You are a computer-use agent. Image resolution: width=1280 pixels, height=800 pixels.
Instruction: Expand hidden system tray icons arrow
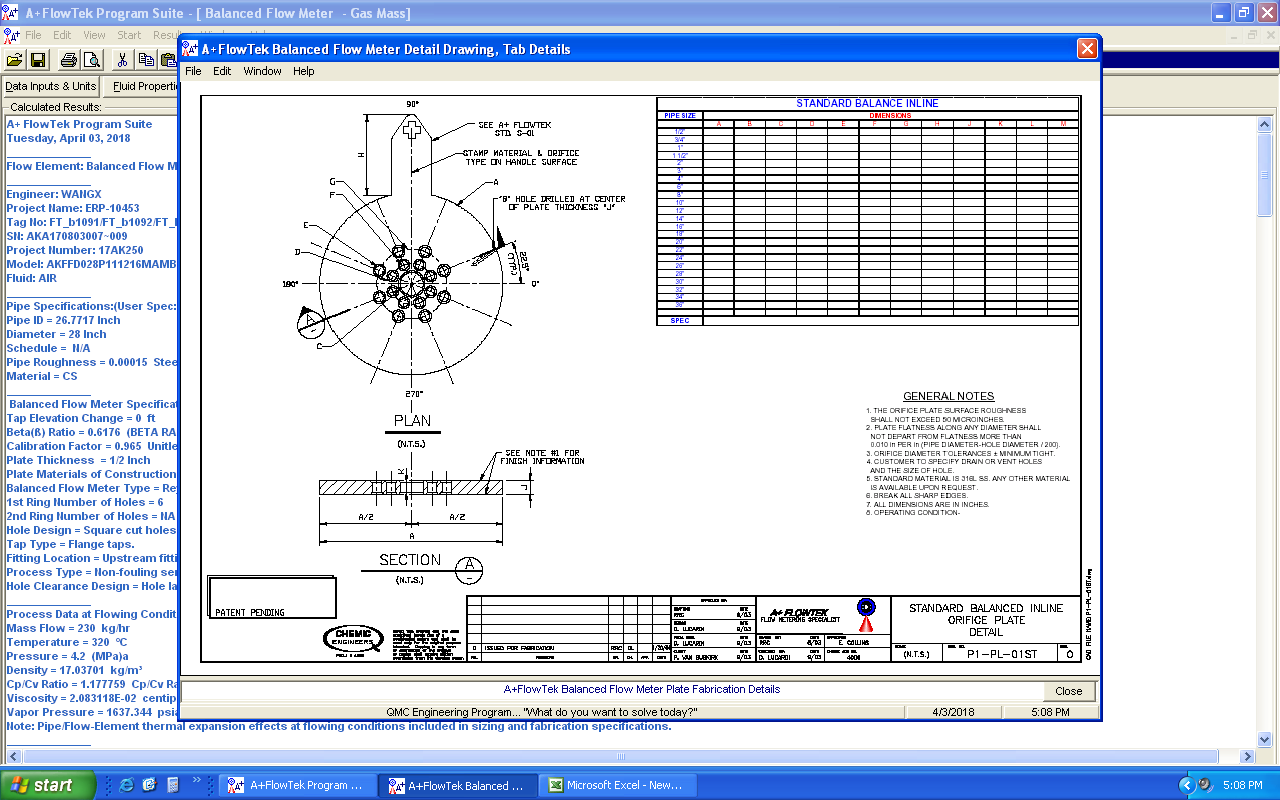pyautogui.click(x=1187, y=785)
